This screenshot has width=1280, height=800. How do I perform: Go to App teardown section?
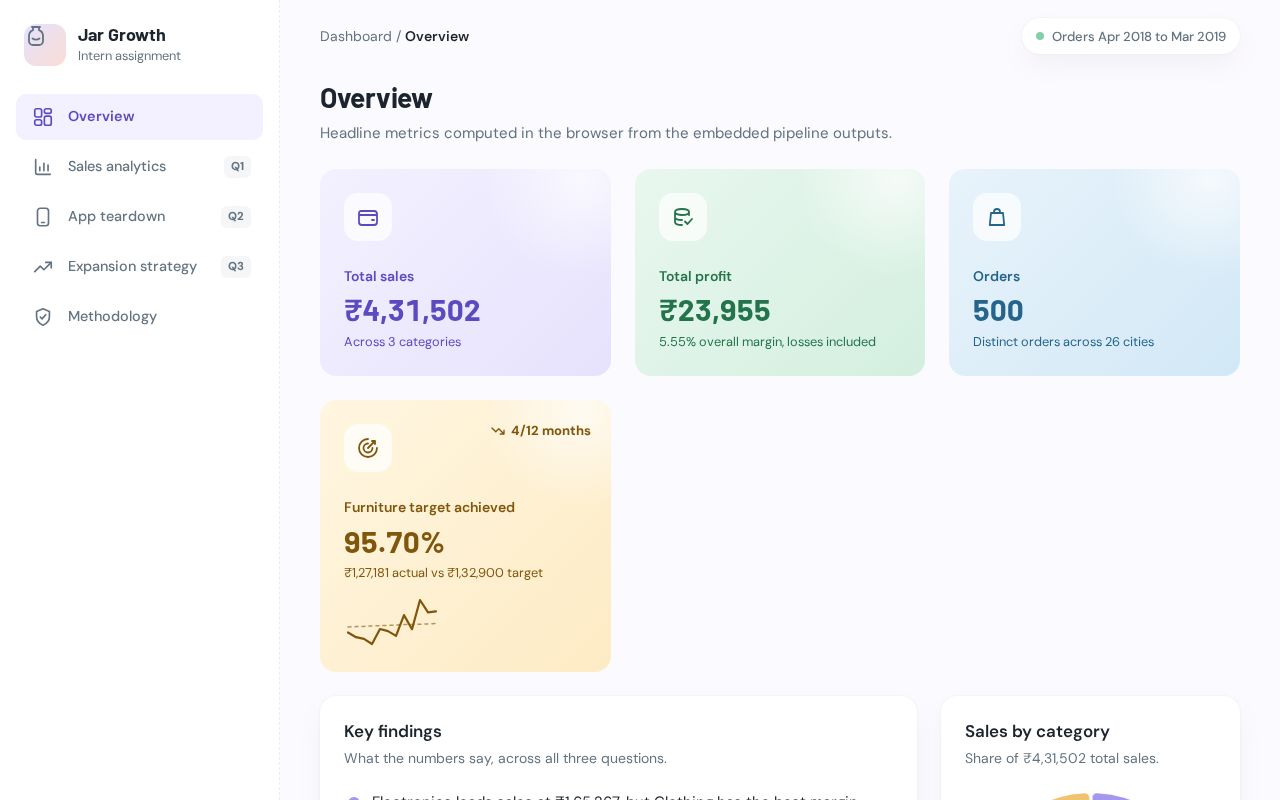click(139, 217)
